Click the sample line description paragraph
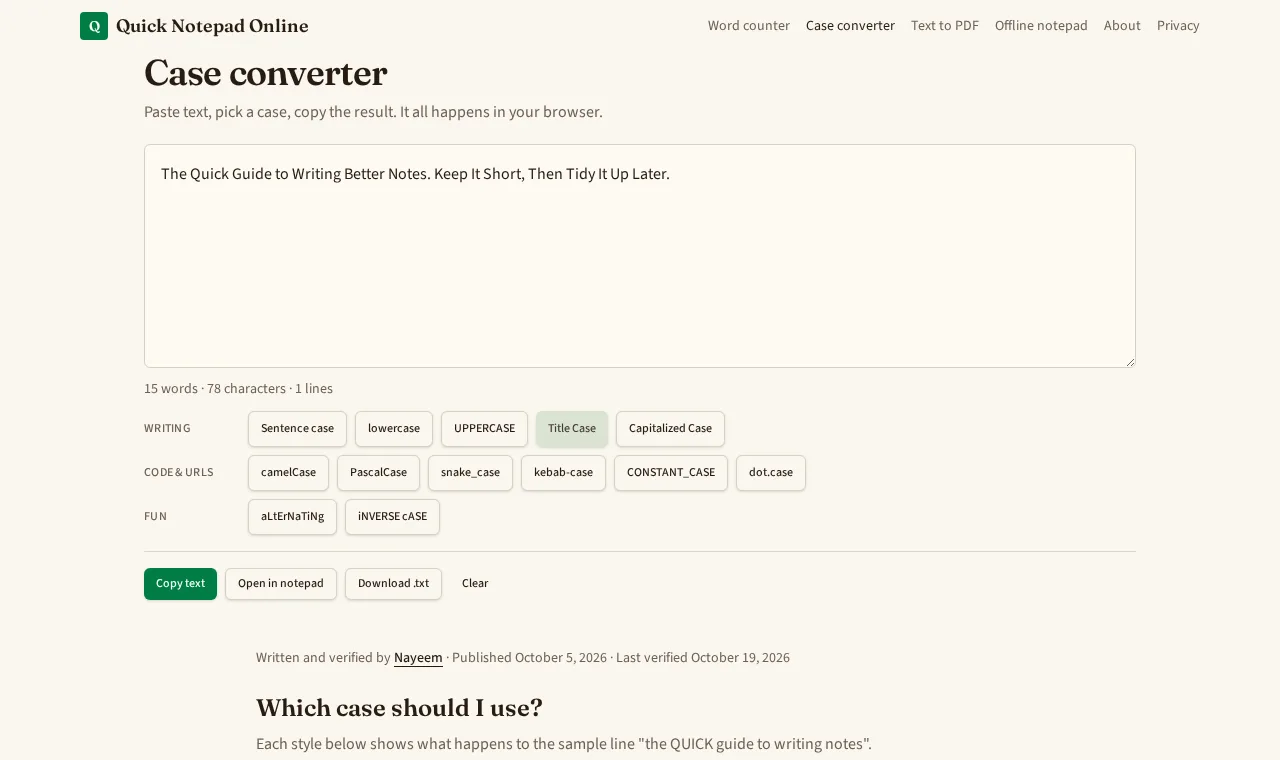The width and height of the screenshot is (1280, 760). [x=564, y=744]
